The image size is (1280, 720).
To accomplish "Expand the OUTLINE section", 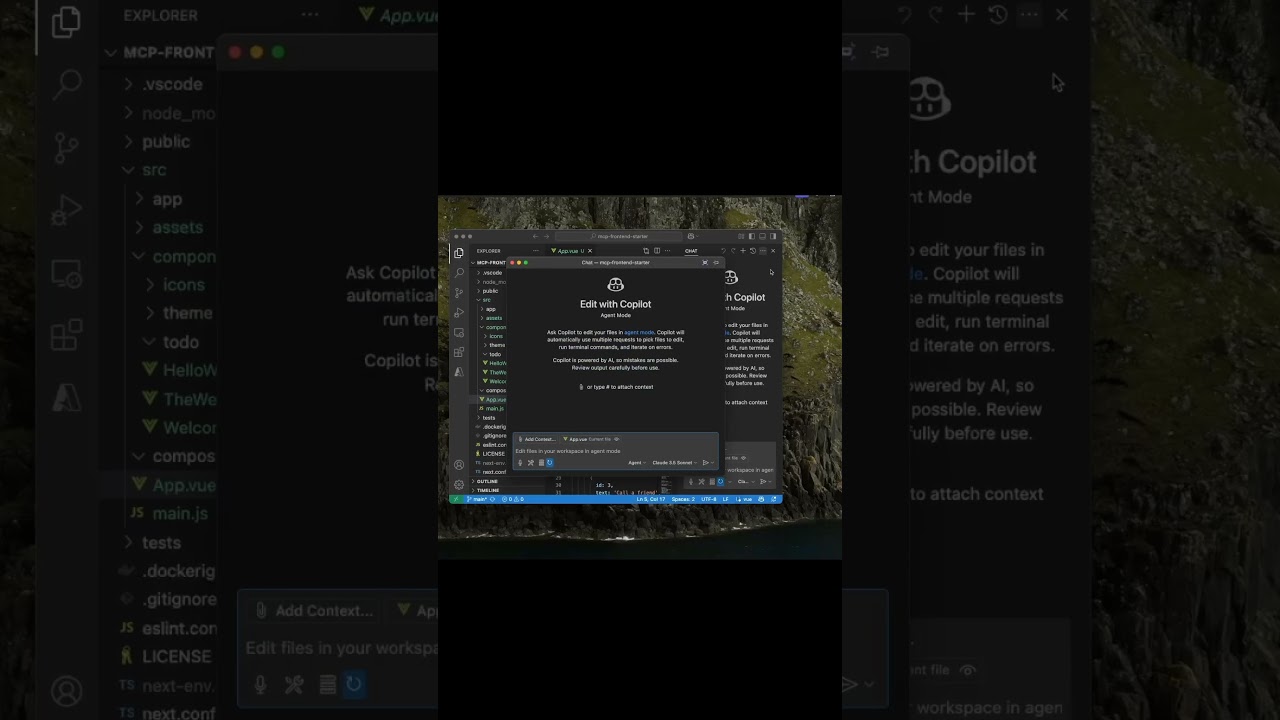I will (486, 481).
